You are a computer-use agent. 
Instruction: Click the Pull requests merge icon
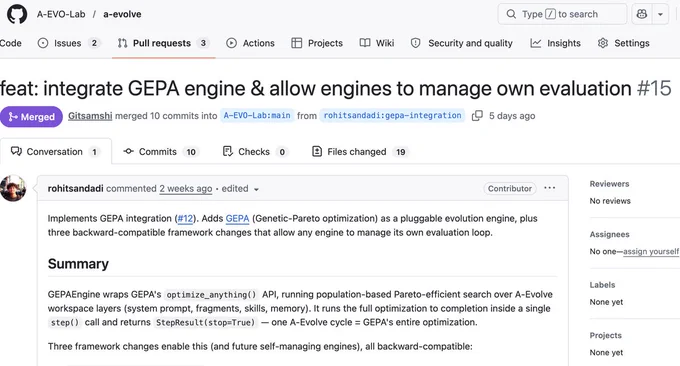(x=122, y=43)
